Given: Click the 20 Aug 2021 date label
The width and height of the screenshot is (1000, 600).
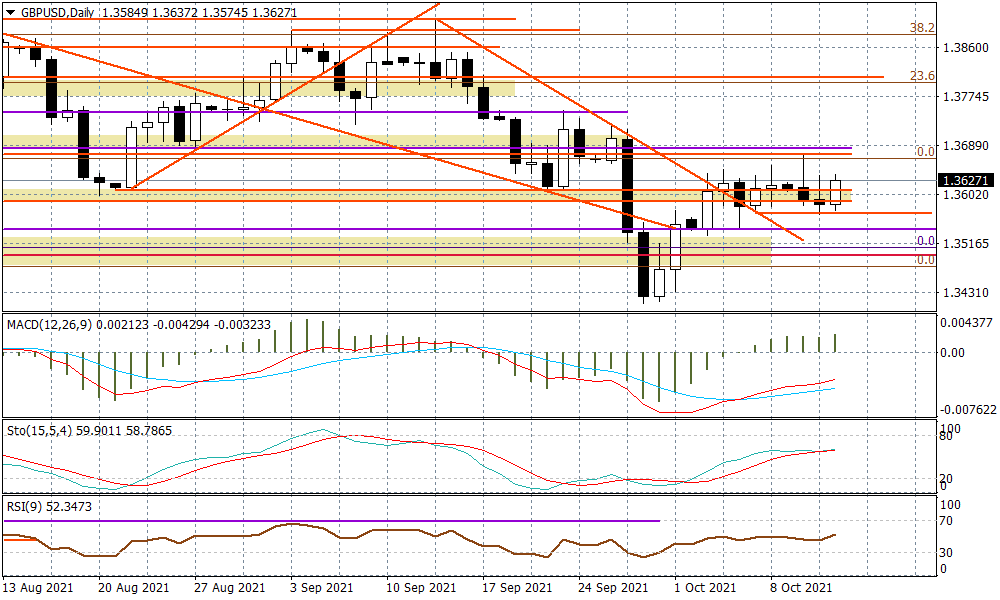Looking at the screenshot, I should tap(134, 587).
